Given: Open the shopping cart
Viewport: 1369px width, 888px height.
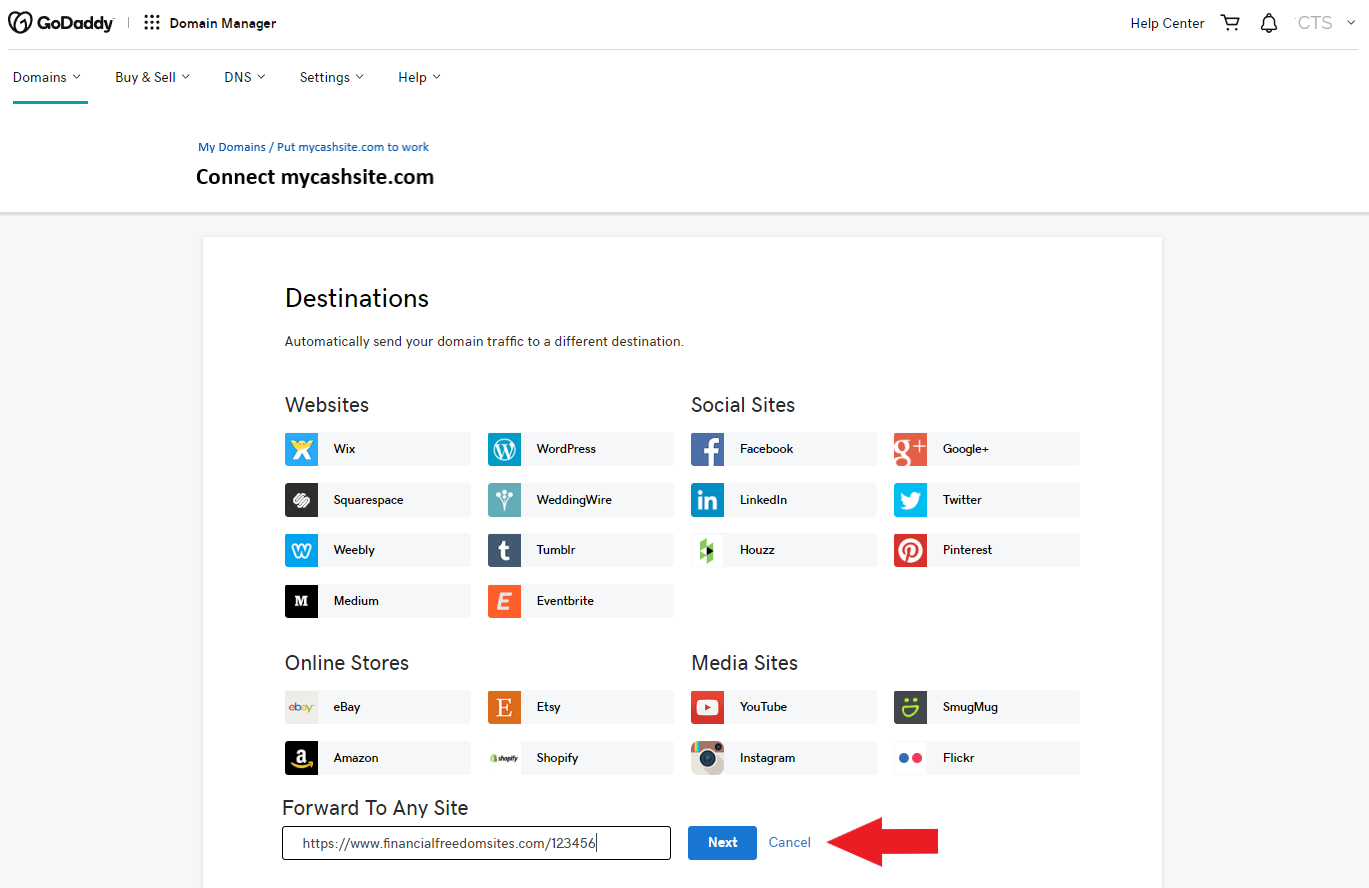Looking at the screenshot, I should click(x=1230, y=22).
